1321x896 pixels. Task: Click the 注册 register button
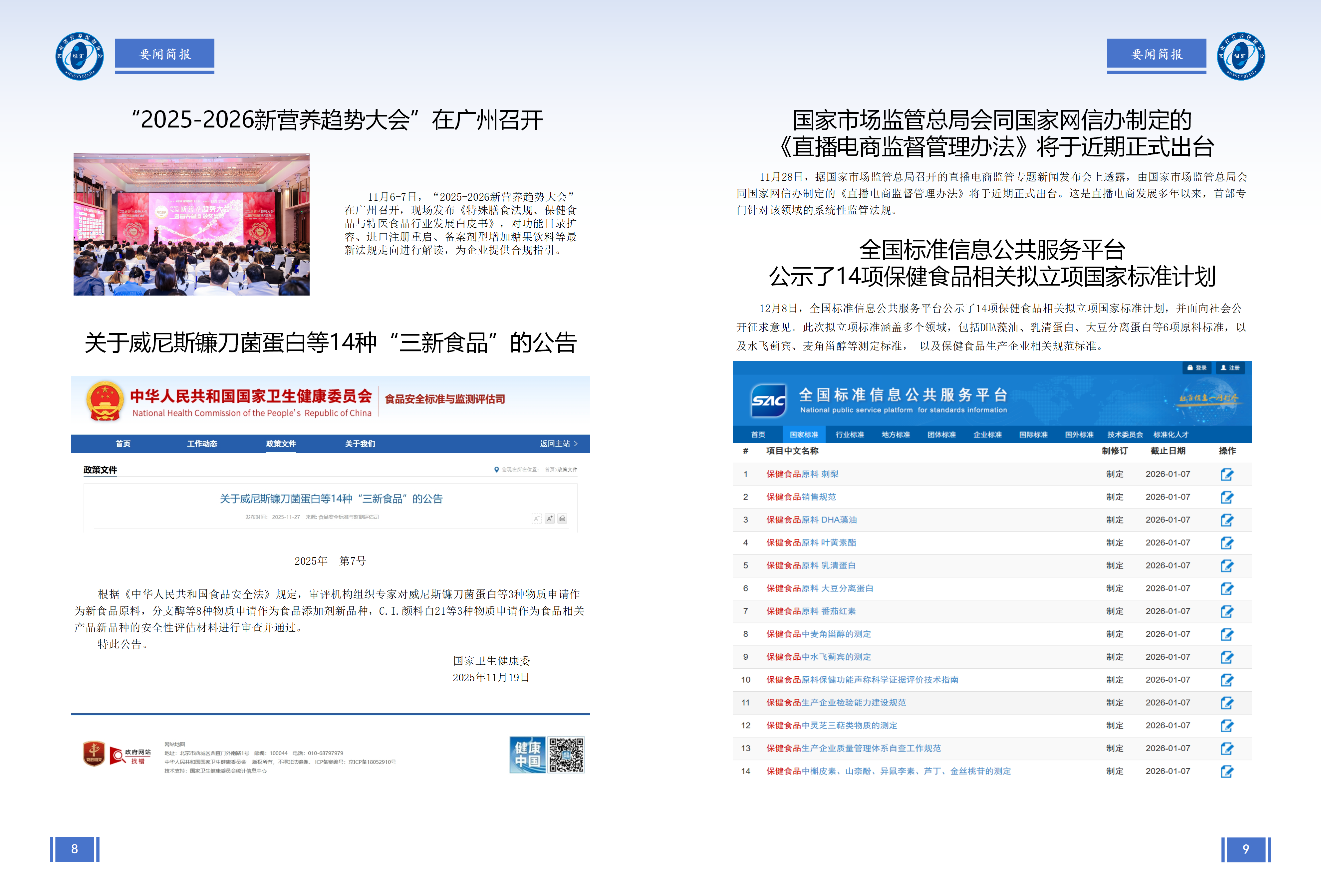1230,367
